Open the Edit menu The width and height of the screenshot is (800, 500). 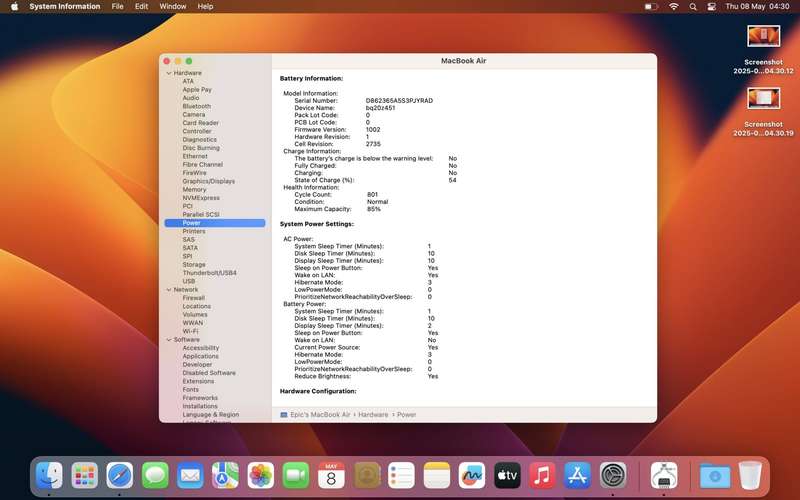tap(141, 7)
